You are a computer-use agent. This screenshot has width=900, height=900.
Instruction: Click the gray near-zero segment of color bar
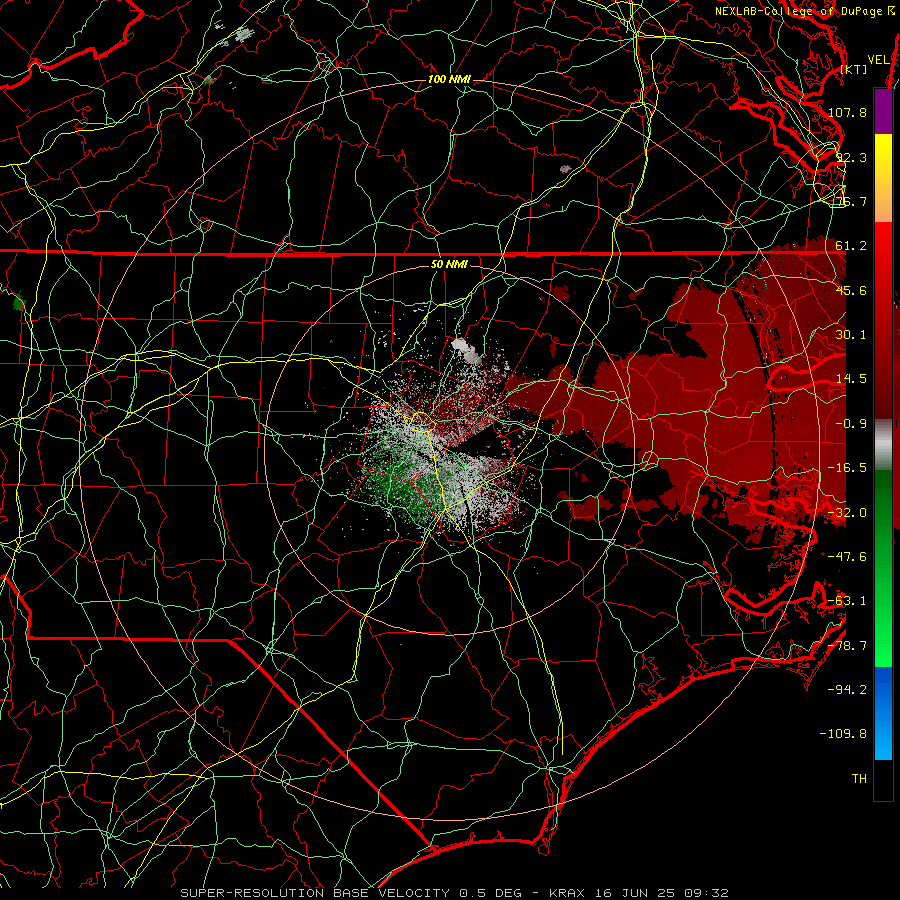point(883,445)
